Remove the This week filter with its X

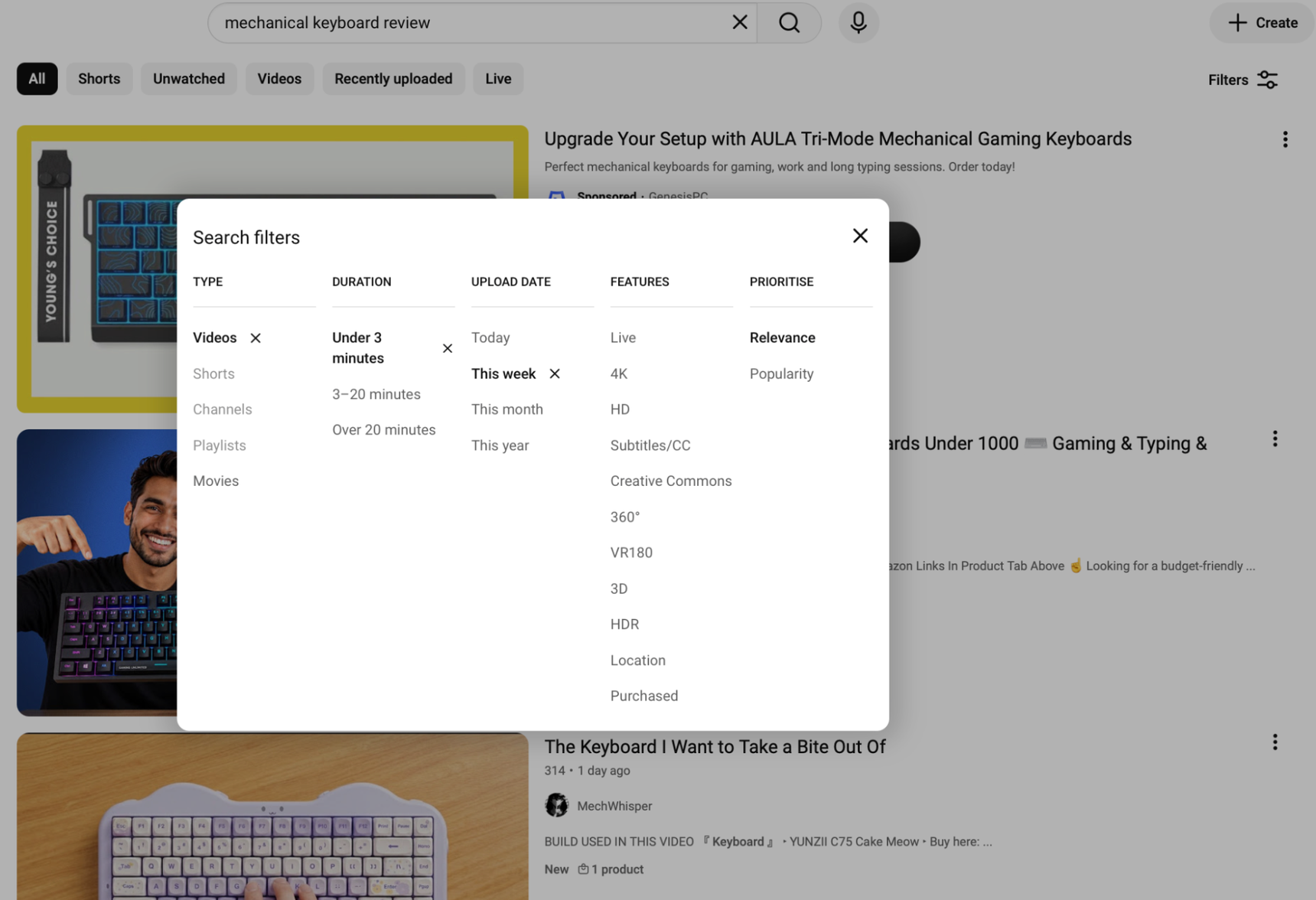click(555, 373)
